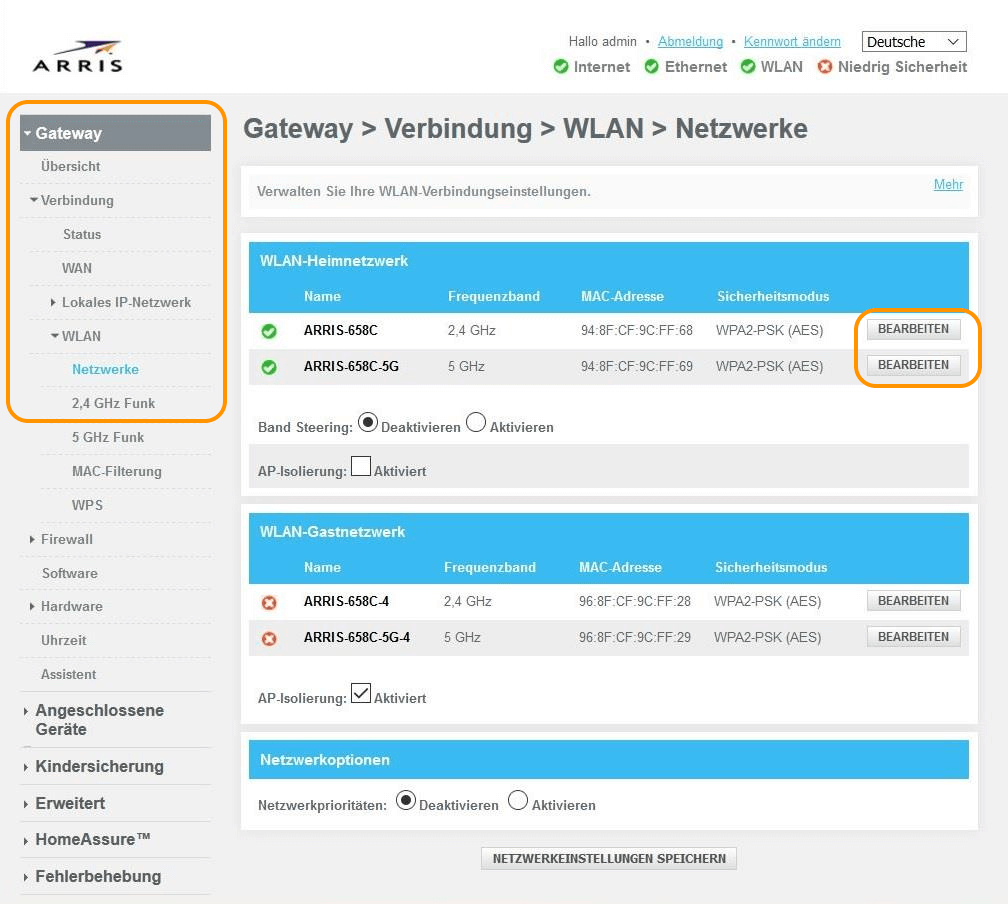Open the Deutsche language dropdown

point(914,42)
